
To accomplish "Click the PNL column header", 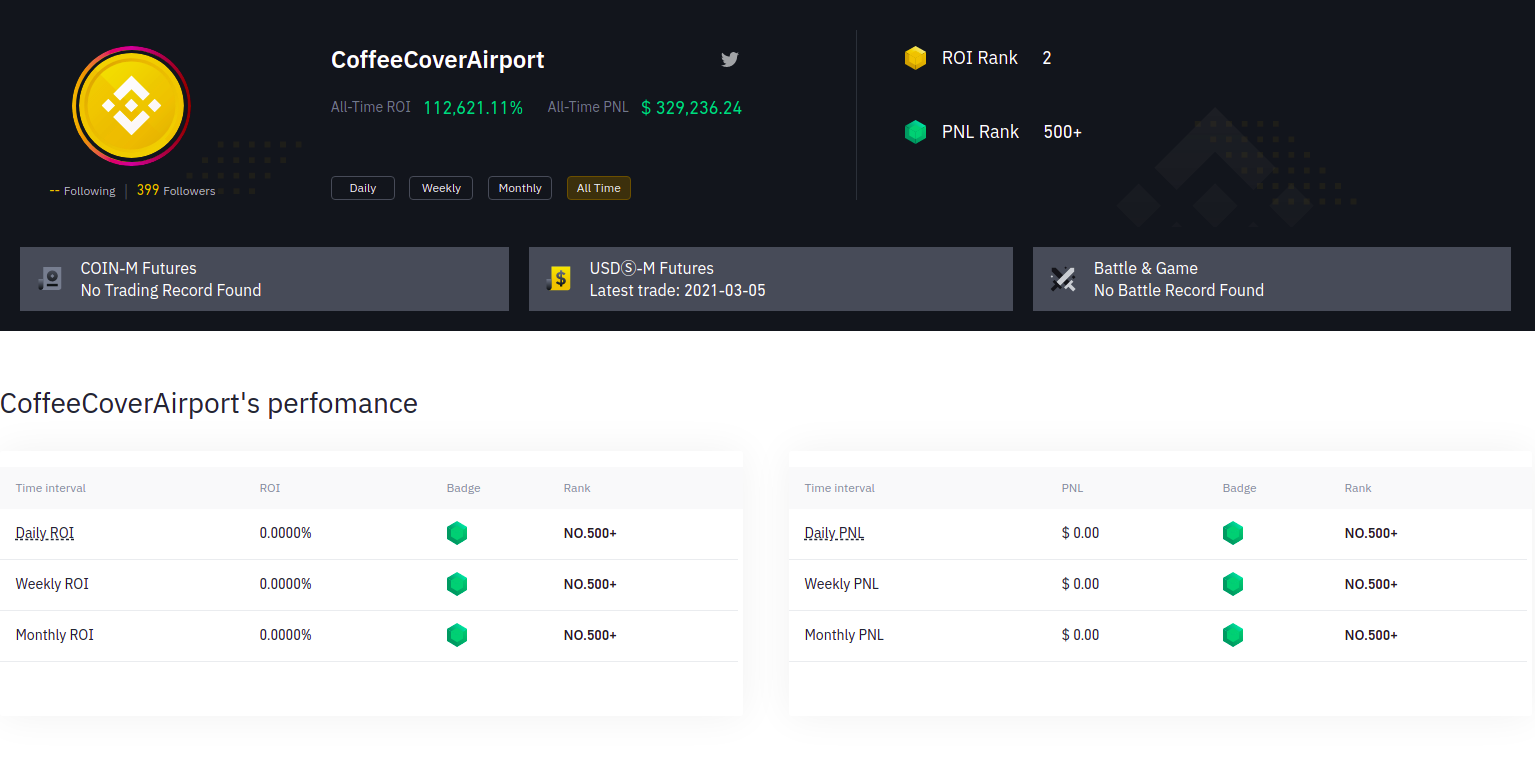I will 1073,488.
